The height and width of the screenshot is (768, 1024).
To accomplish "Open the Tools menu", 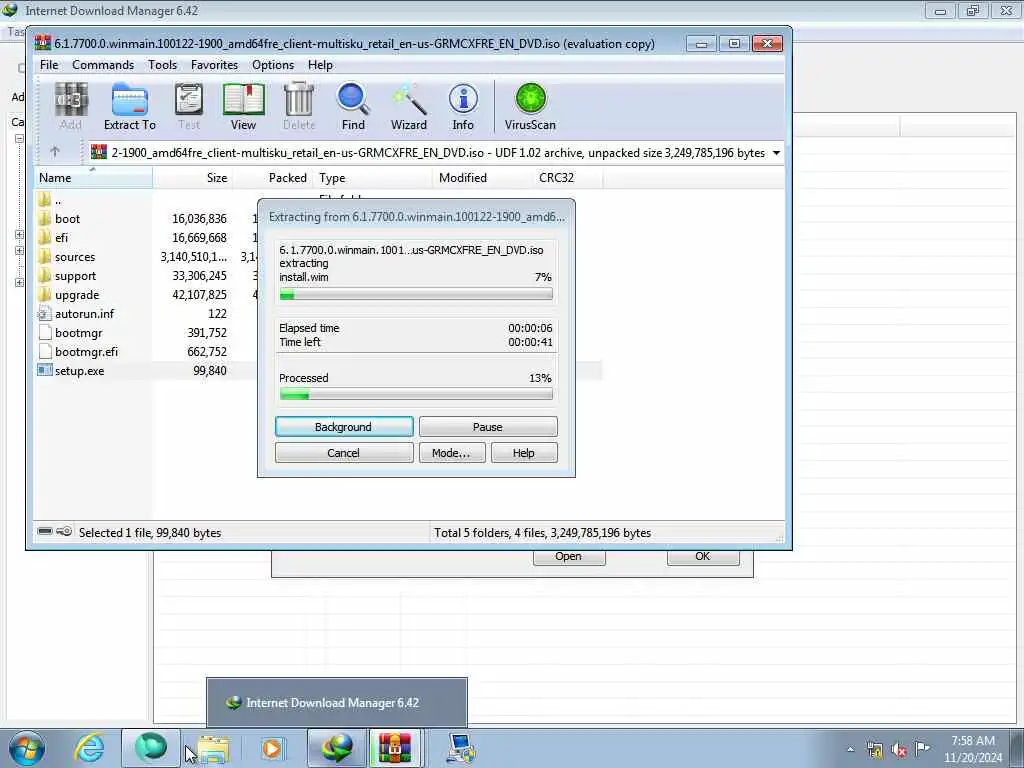I will pyautogui.click(x=162, y=65).
